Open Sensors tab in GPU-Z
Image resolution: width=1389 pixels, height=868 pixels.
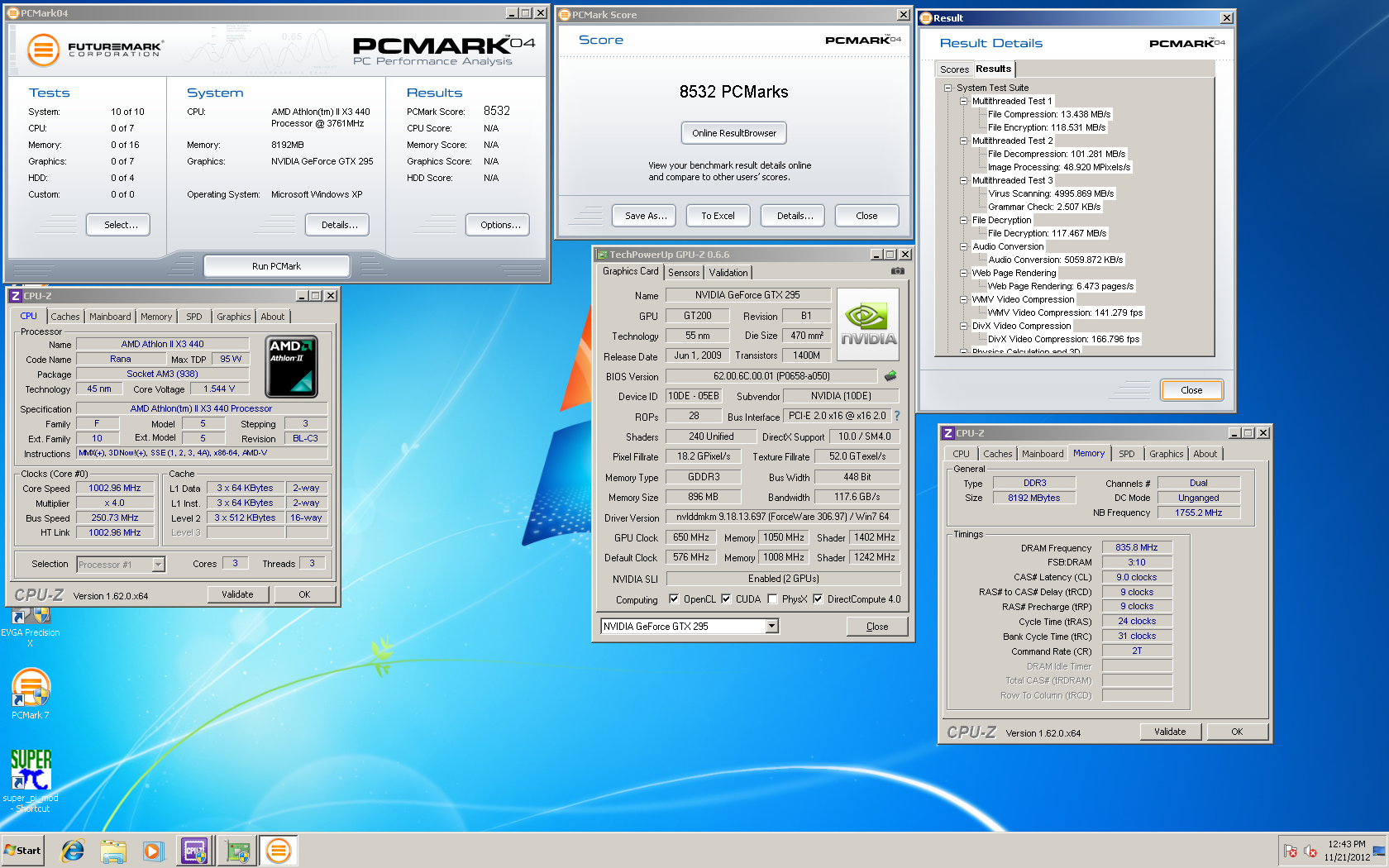(684, 273)
